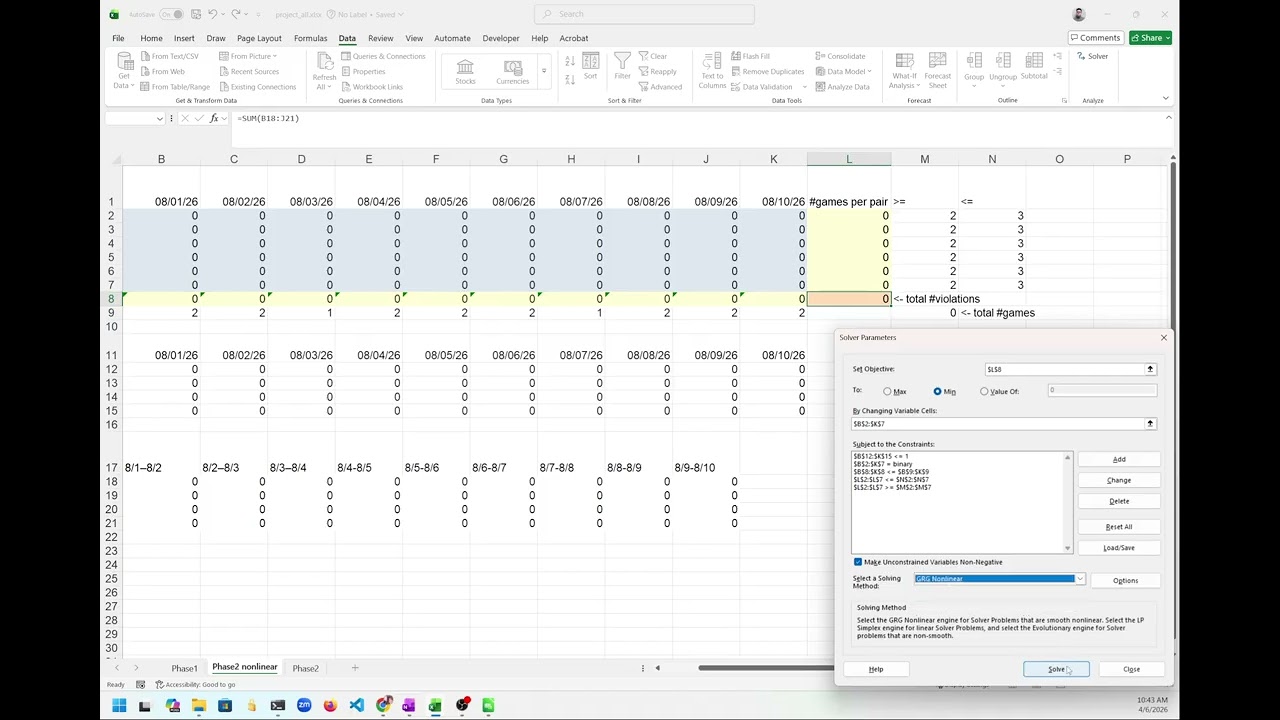Collapse the ribbon with chevron
Viewport: 1280px width, 720px height.
click(1165, 98)
